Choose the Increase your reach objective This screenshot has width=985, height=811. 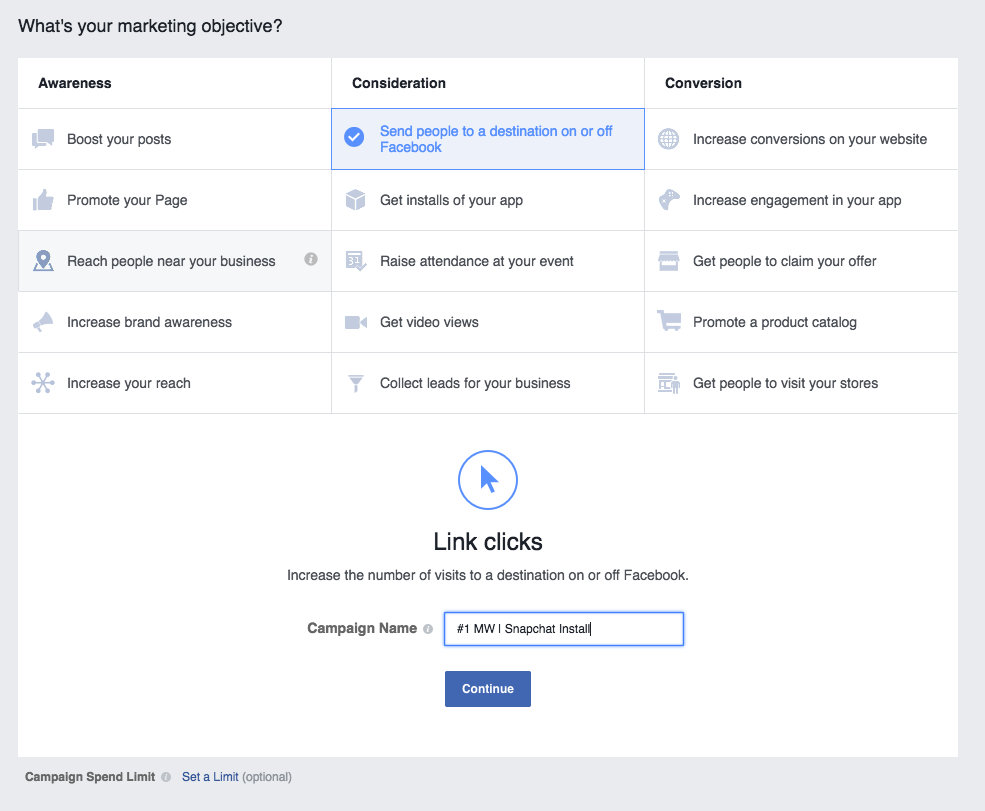tap(175, 383)
